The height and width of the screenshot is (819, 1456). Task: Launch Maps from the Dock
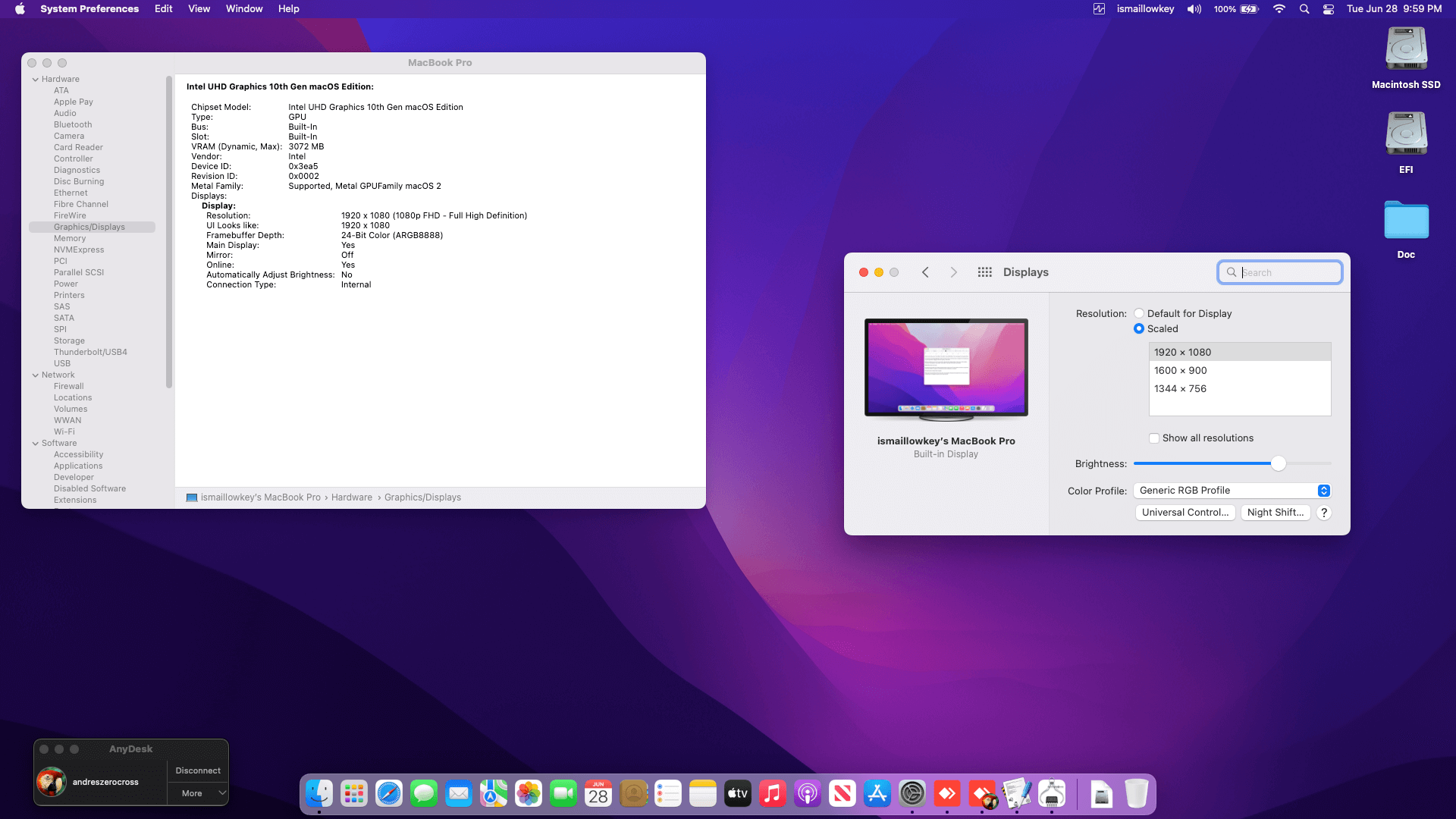(x=494, y=794)
